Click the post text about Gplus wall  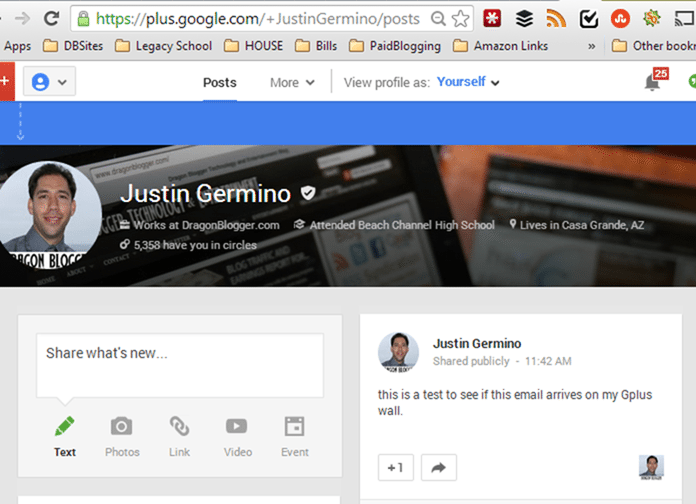[515, 403]
